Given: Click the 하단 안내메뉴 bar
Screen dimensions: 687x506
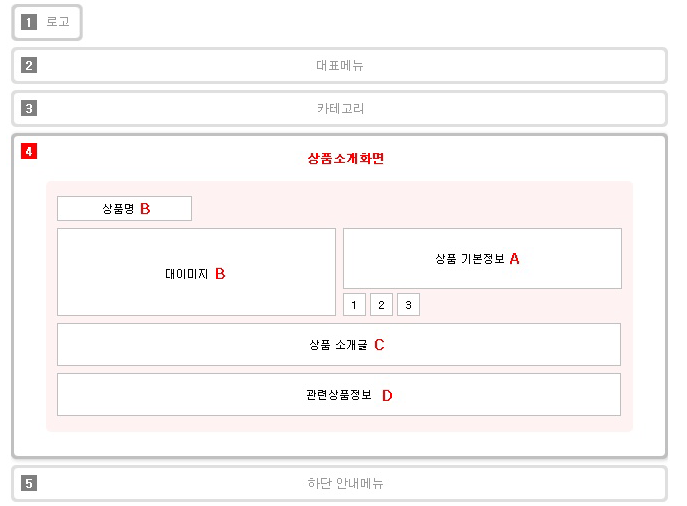Looking at the screenshot, I should 340,483.
